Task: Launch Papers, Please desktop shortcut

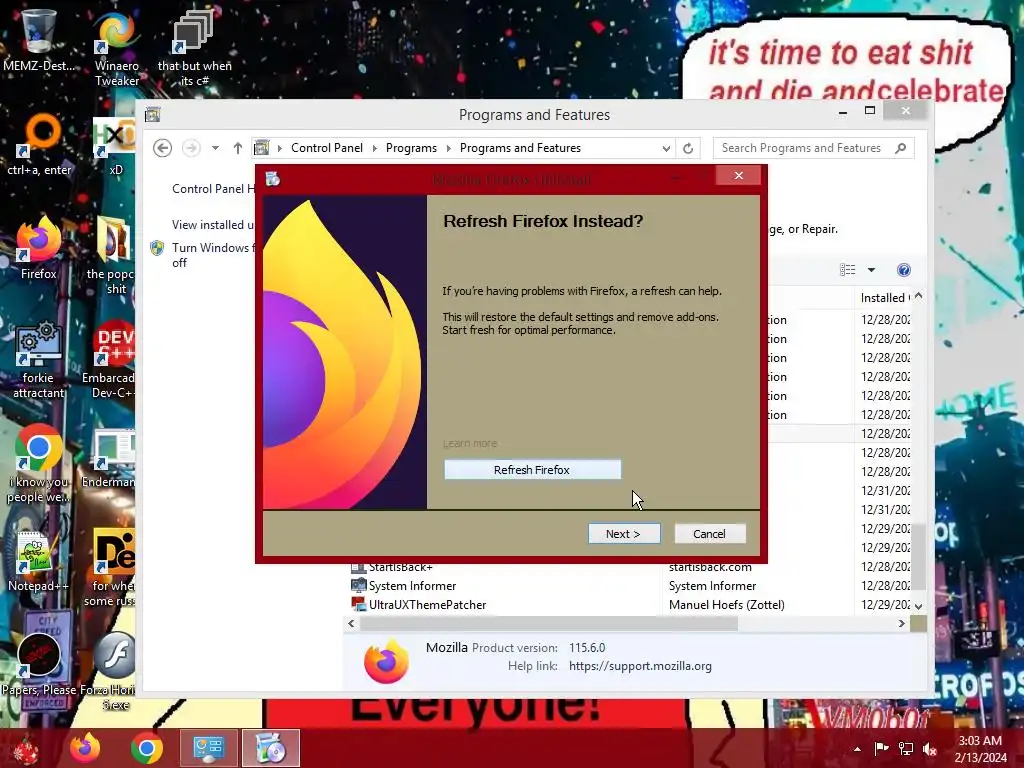Action: pyautogui.click(x=39, y=665)
